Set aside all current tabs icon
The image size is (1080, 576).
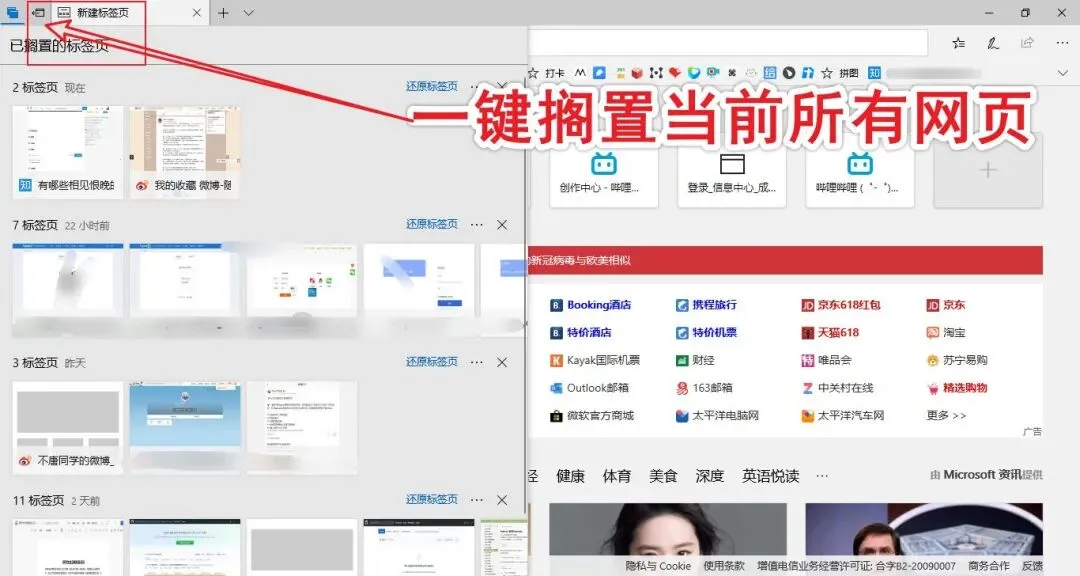39,12
